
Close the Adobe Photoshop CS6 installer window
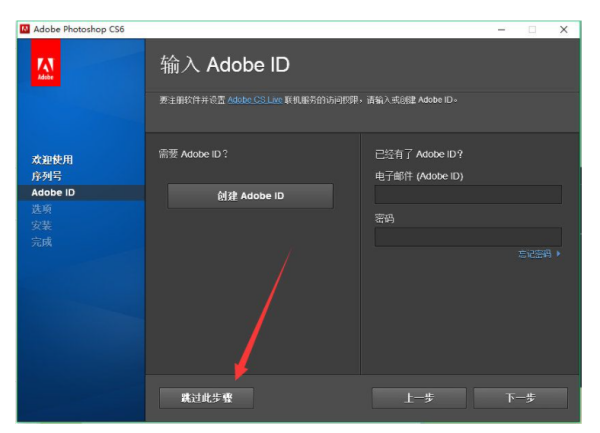[x=564, y=29]
